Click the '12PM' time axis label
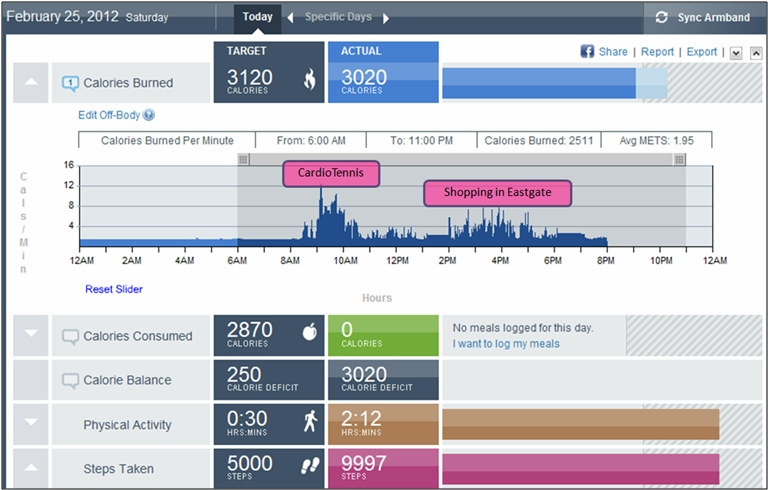Viewport: 768px width, 490px height. [397, 260]
